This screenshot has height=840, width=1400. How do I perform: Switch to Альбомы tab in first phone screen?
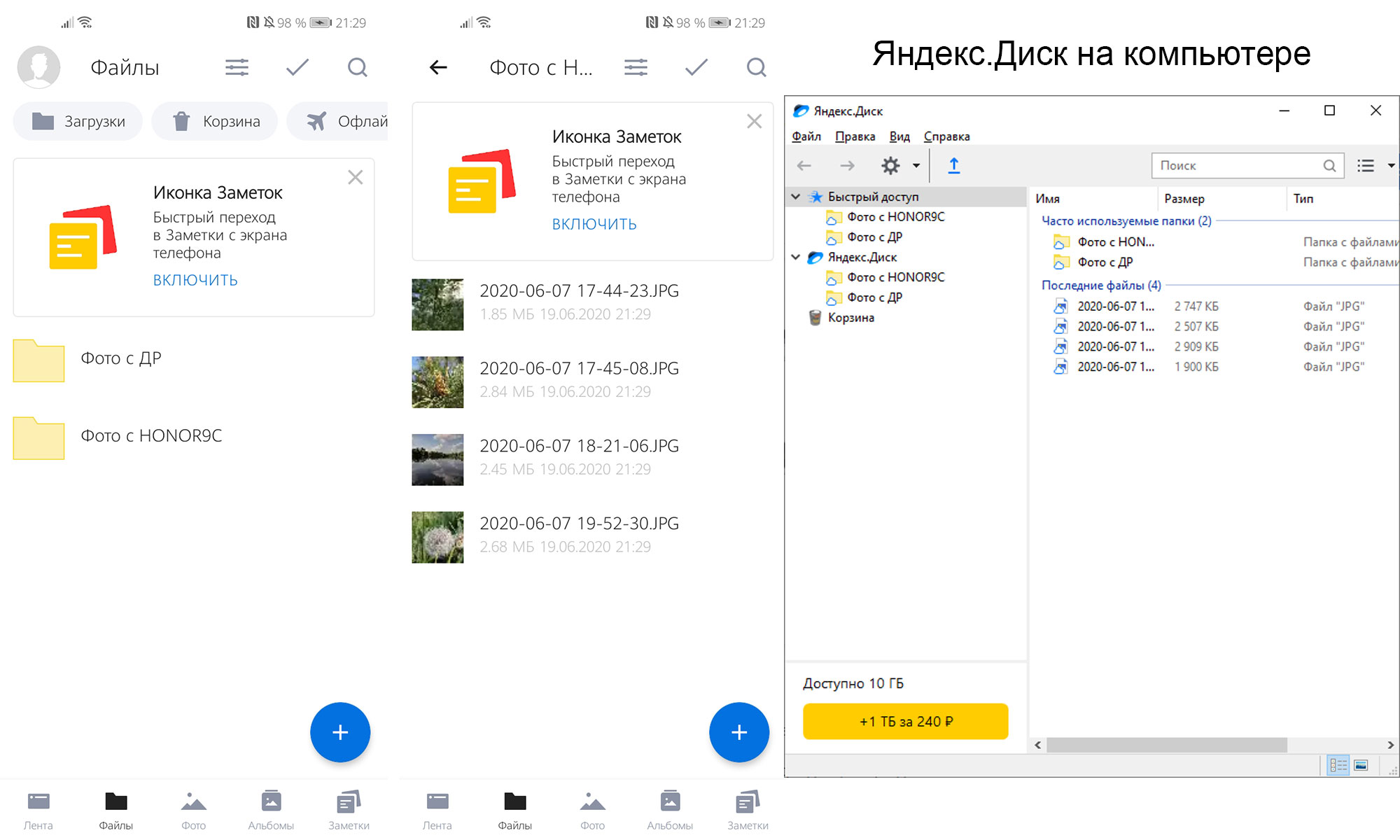coord(271,811)
